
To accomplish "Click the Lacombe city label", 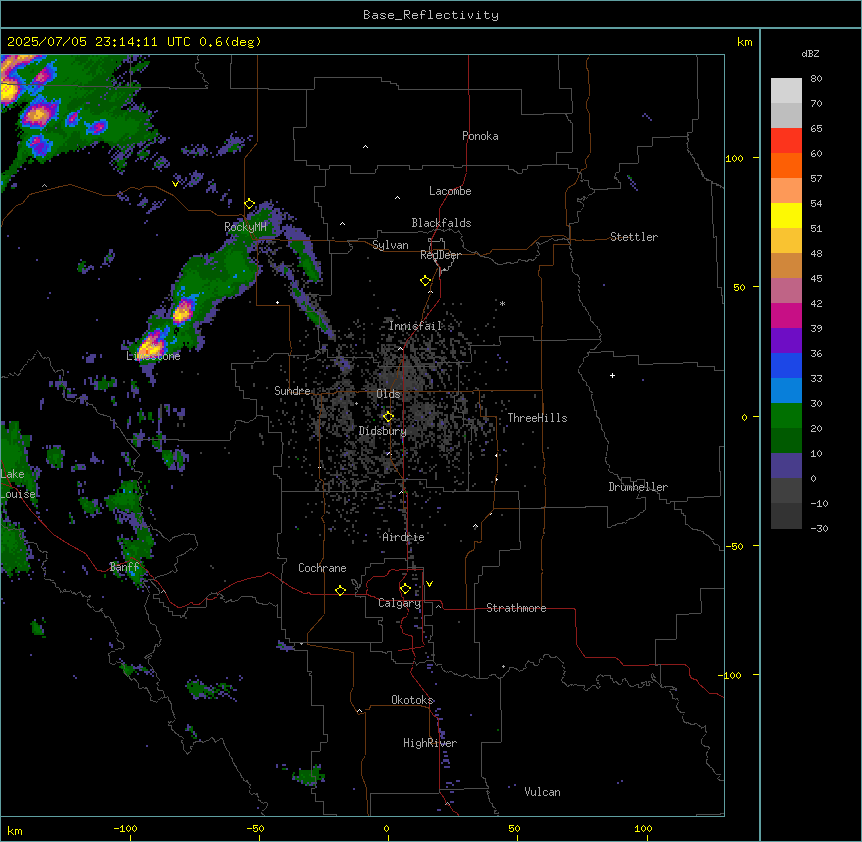I will tap(450, 191).
